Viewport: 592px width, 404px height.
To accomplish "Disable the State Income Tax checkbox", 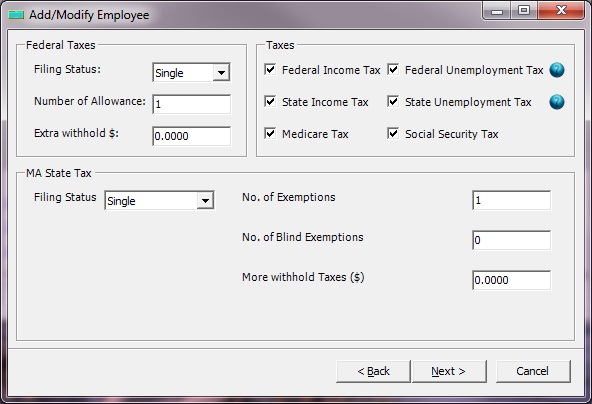I will tap(270, 102).
